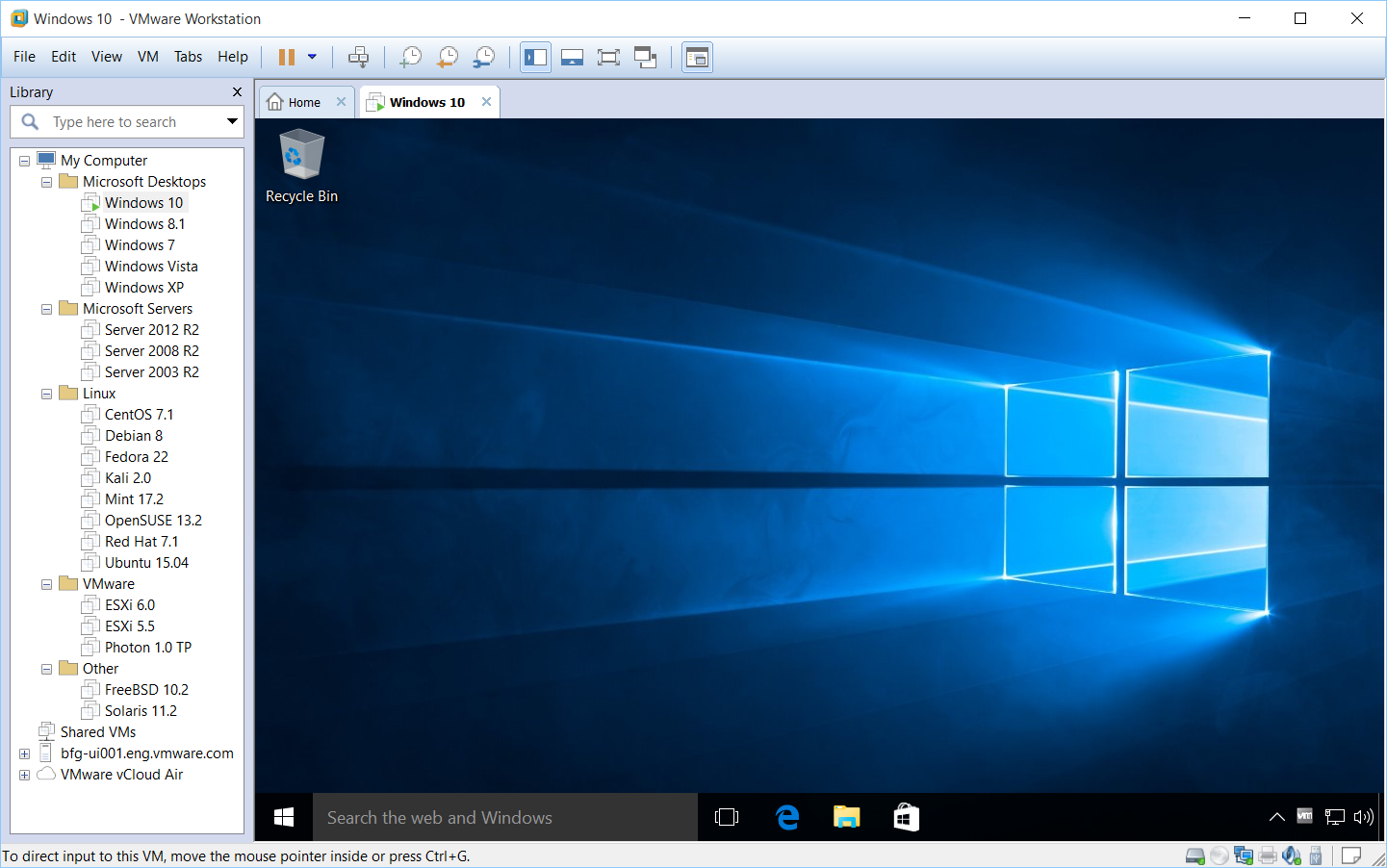Open the snapshot manager
Screen dimensions: 1387x868
(x=483, y=57)
